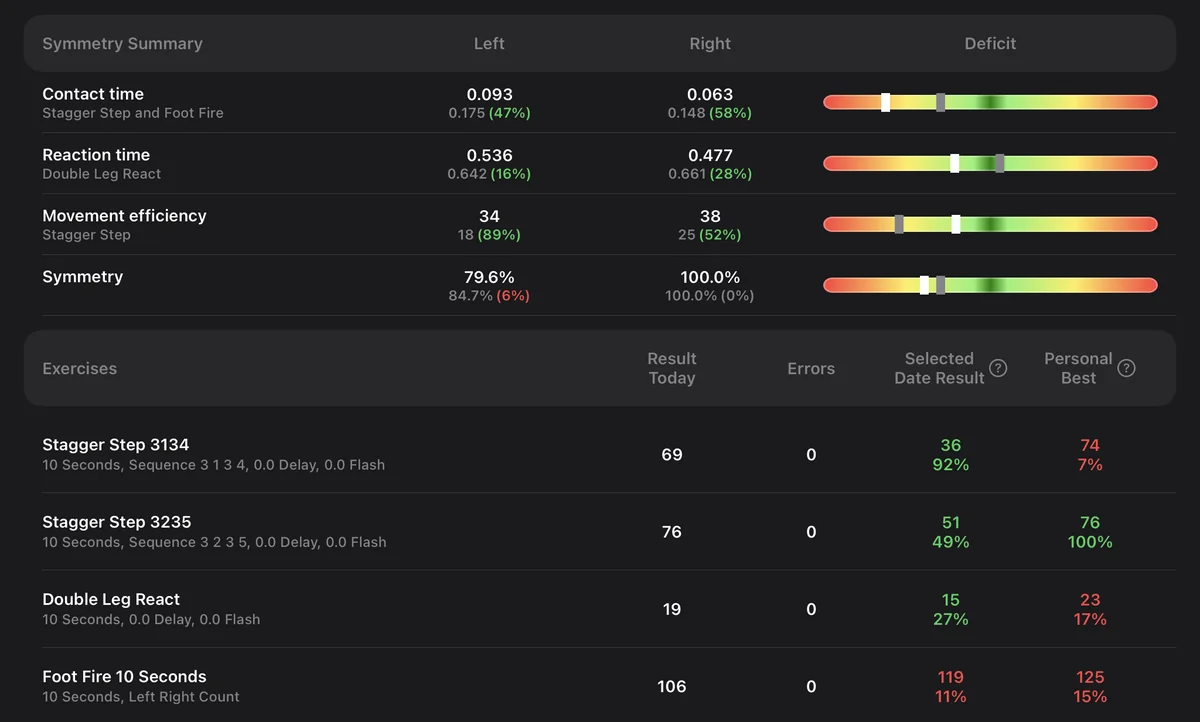The image size is (1200, 722).
Task: Click selected date result 51 49%
Action: pos(950,532)
